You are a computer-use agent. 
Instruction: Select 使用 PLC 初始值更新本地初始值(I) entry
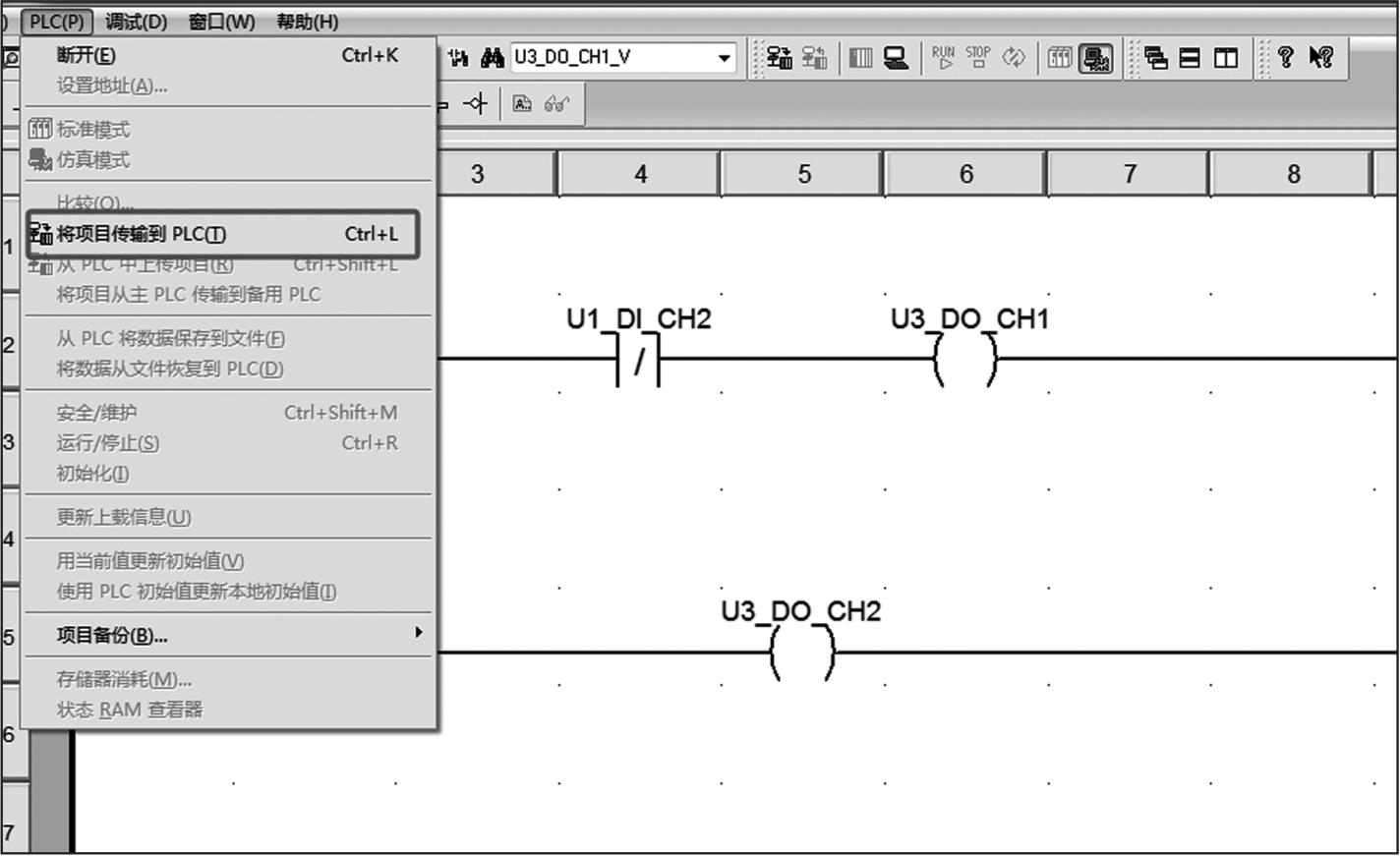228,592
